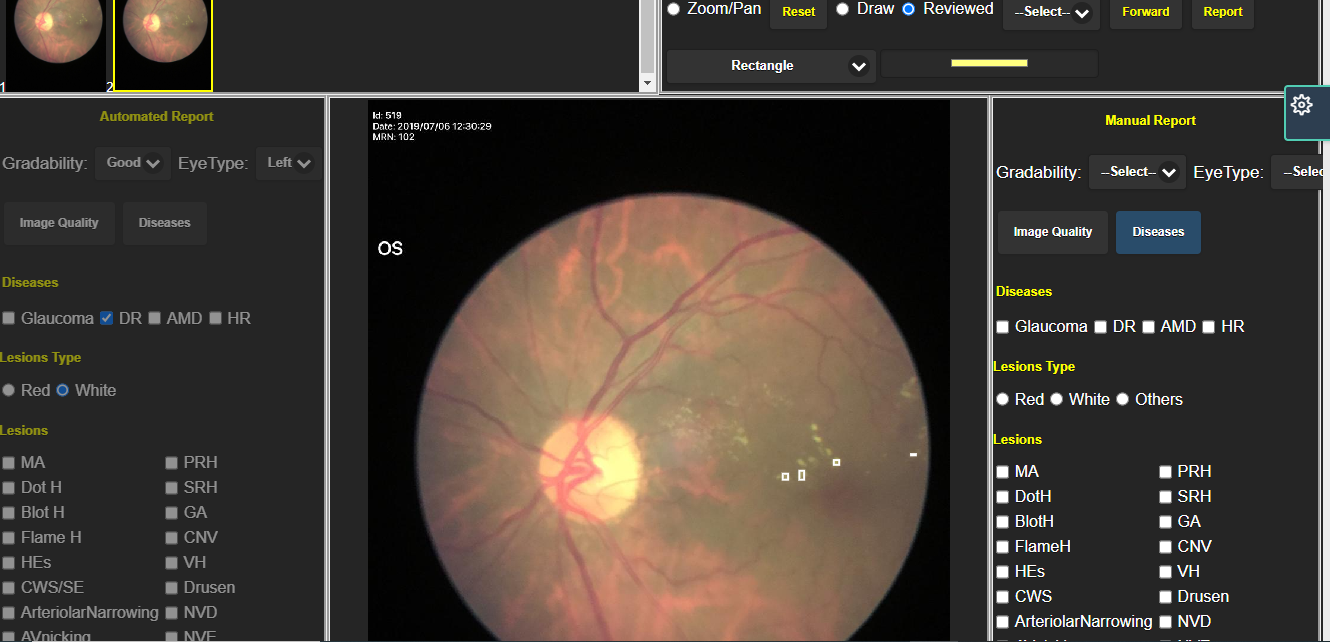Screen dimensions: 1330x642
Task: Check PRH lesion in Manual Report
Action: 1166,472
